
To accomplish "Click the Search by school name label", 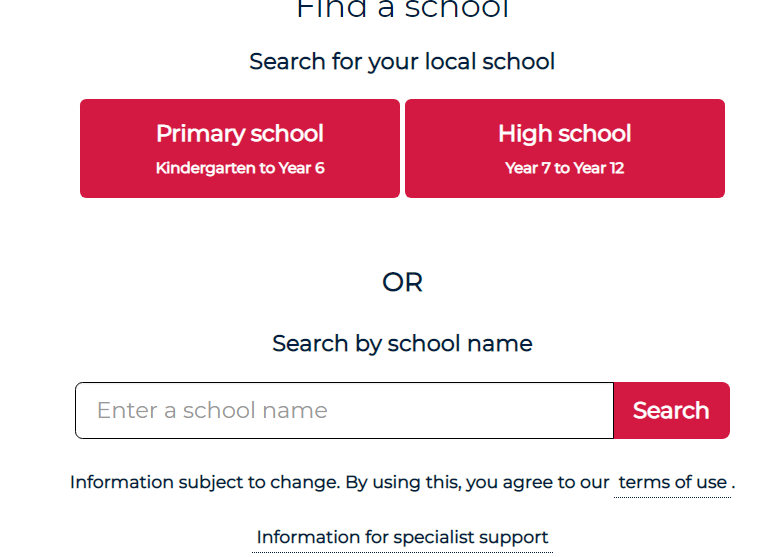I will (402, 343).
